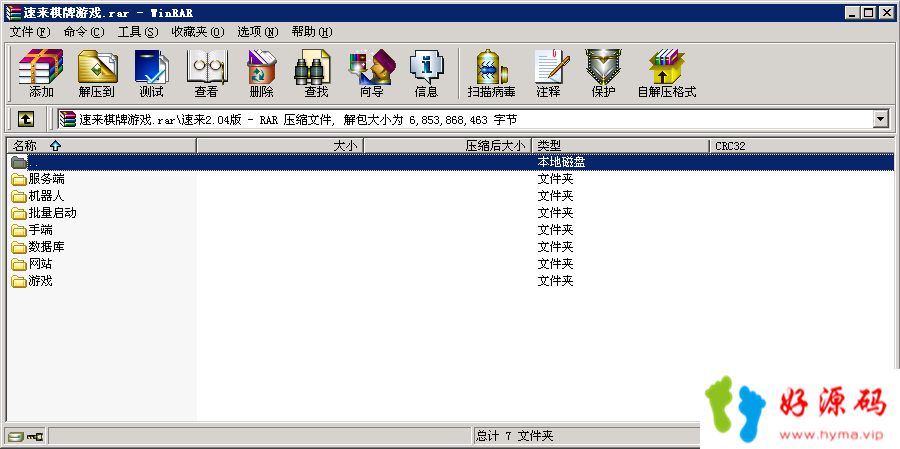
Task: Select the 机器人 folder icon
Action: point(19,196)
